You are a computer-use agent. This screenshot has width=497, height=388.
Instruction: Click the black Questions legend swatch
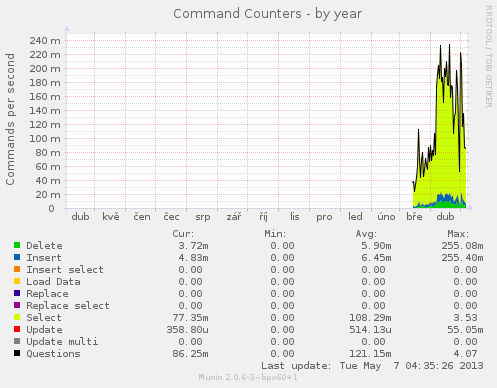pos(17,353)
